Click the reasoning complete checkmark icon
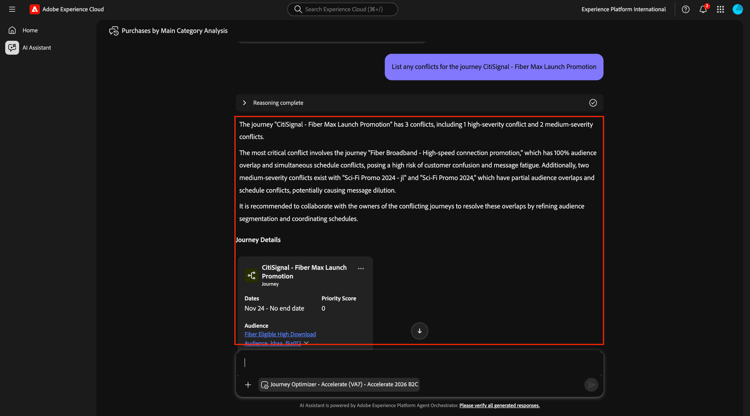 [x=593, y=103]
